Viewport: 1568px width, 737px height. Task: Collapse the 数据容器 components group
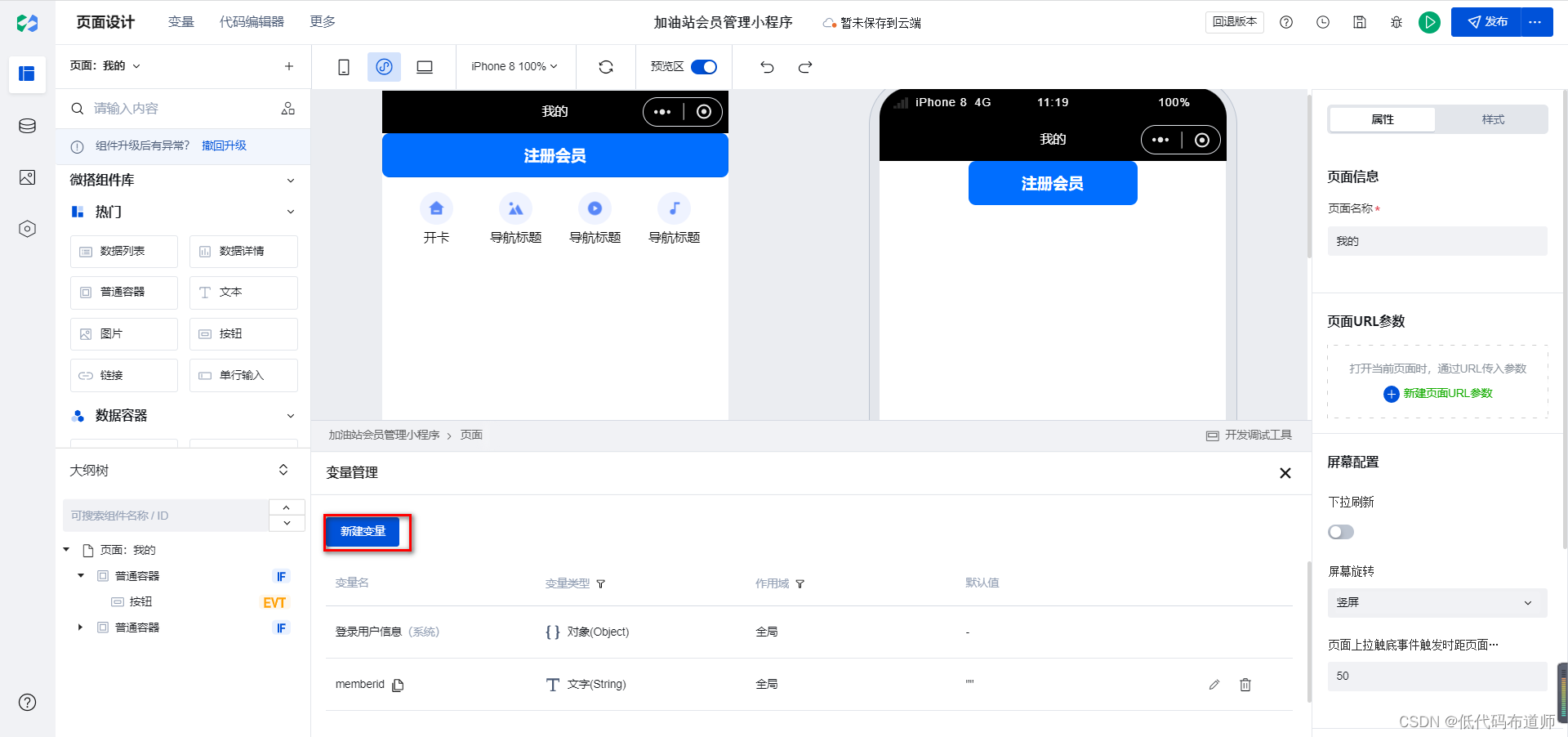tap(291, 416)
